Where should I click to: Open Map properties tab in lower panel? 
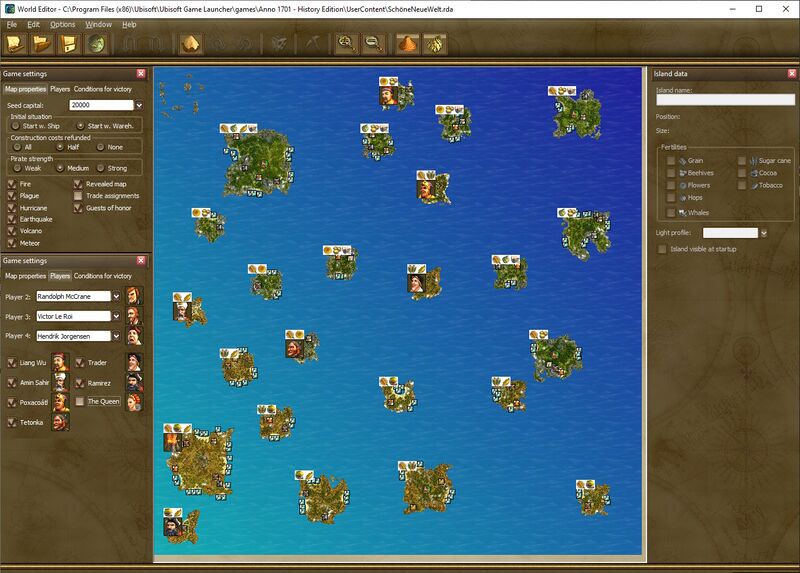click(26, 276)
